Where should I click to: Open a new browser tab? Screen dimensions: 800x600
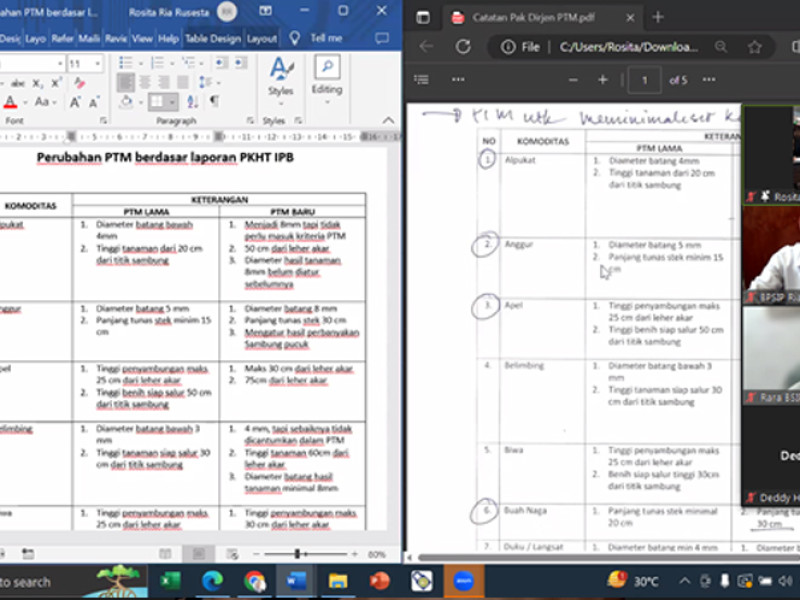[658, 17]
